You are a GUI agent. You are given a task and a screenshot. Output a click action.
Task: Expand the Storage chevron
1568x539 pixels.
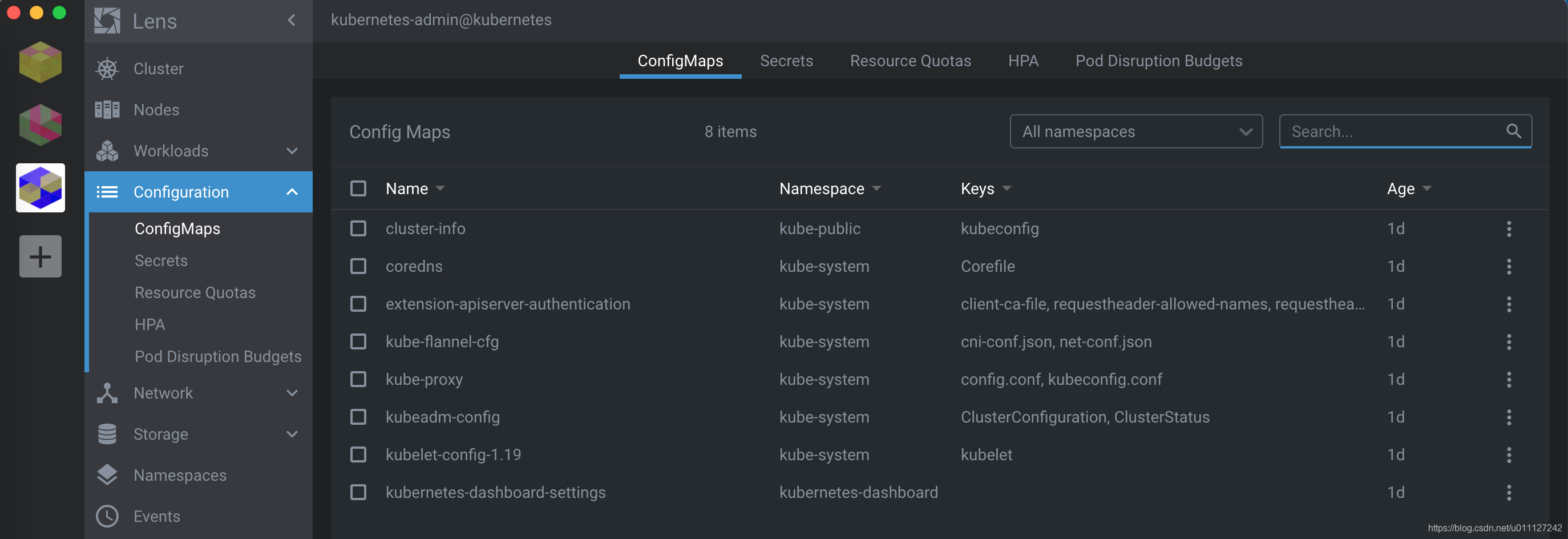point(292,435)
